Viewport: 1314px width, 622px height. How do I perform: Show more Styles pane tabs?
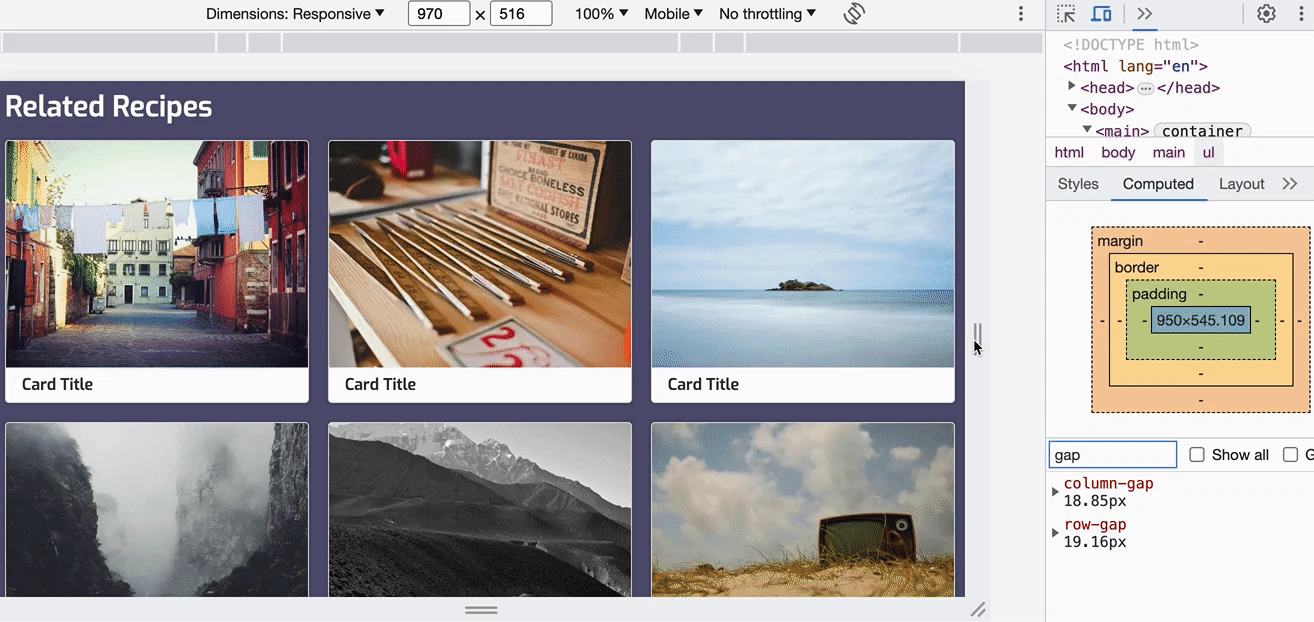click(1290, 184)
